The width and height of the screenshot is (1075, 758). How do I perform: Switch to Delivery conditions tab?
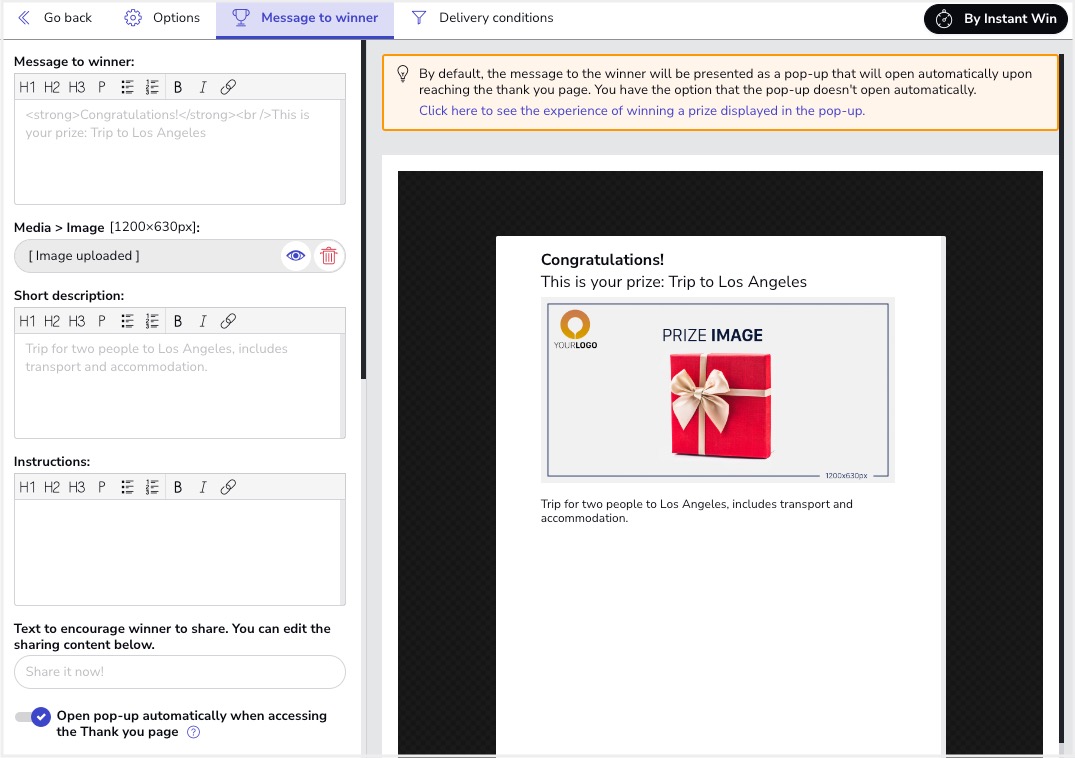pos(482,18)
